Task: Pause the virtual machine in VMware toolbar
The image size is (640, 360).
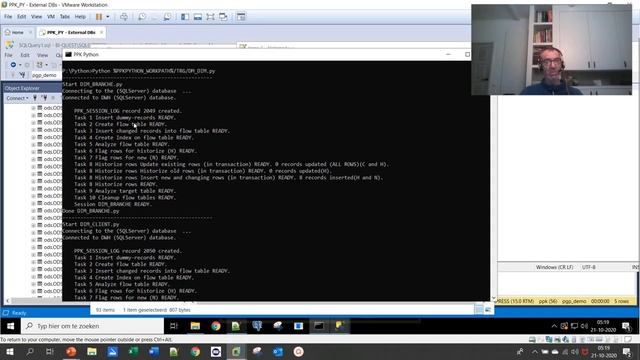Action: tap(99, 17)
